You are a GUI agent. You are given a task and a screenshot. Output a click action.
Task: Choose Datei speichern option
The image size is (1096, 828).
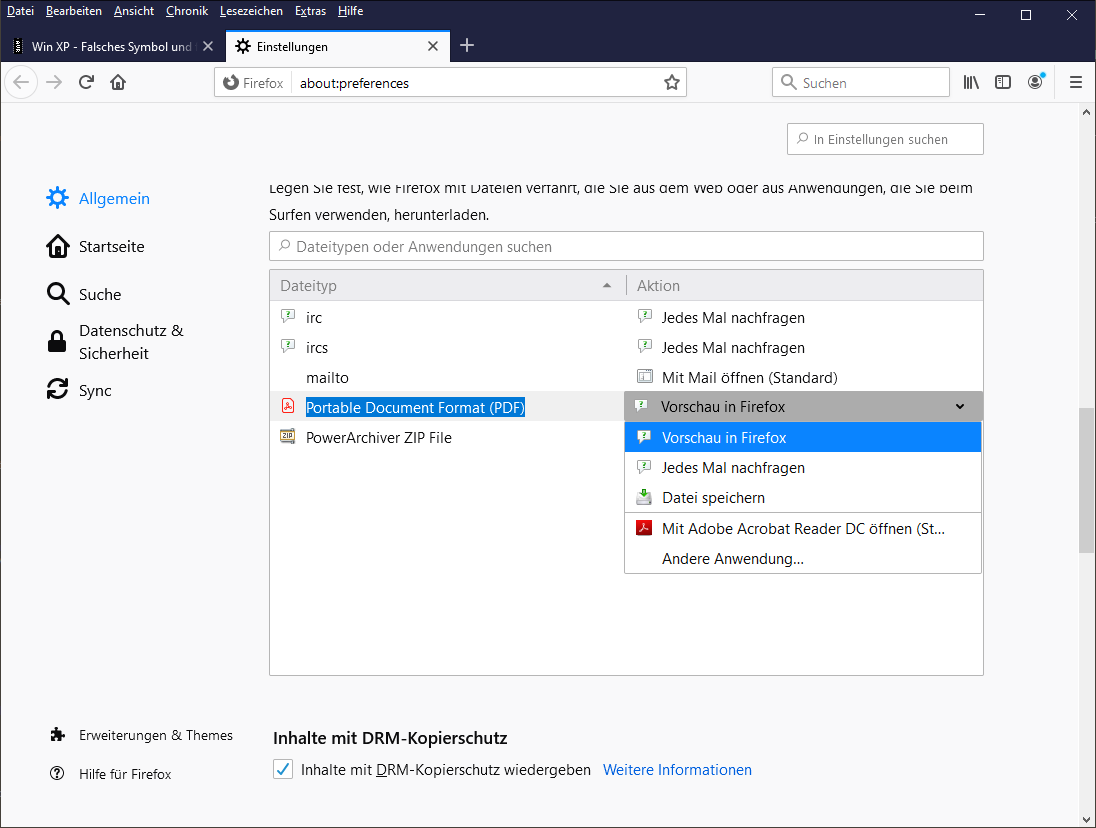[x=802, y=497]
